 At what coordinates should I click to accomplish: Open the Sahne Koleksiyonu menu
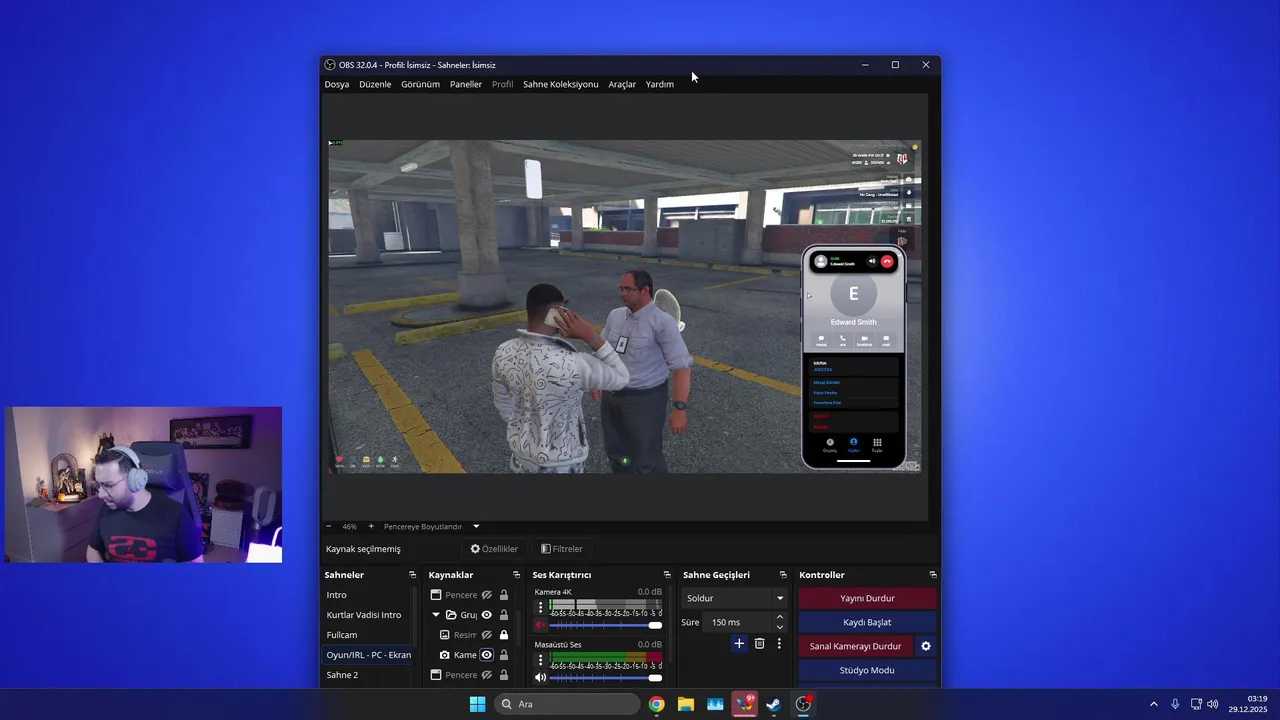[560, 84]
